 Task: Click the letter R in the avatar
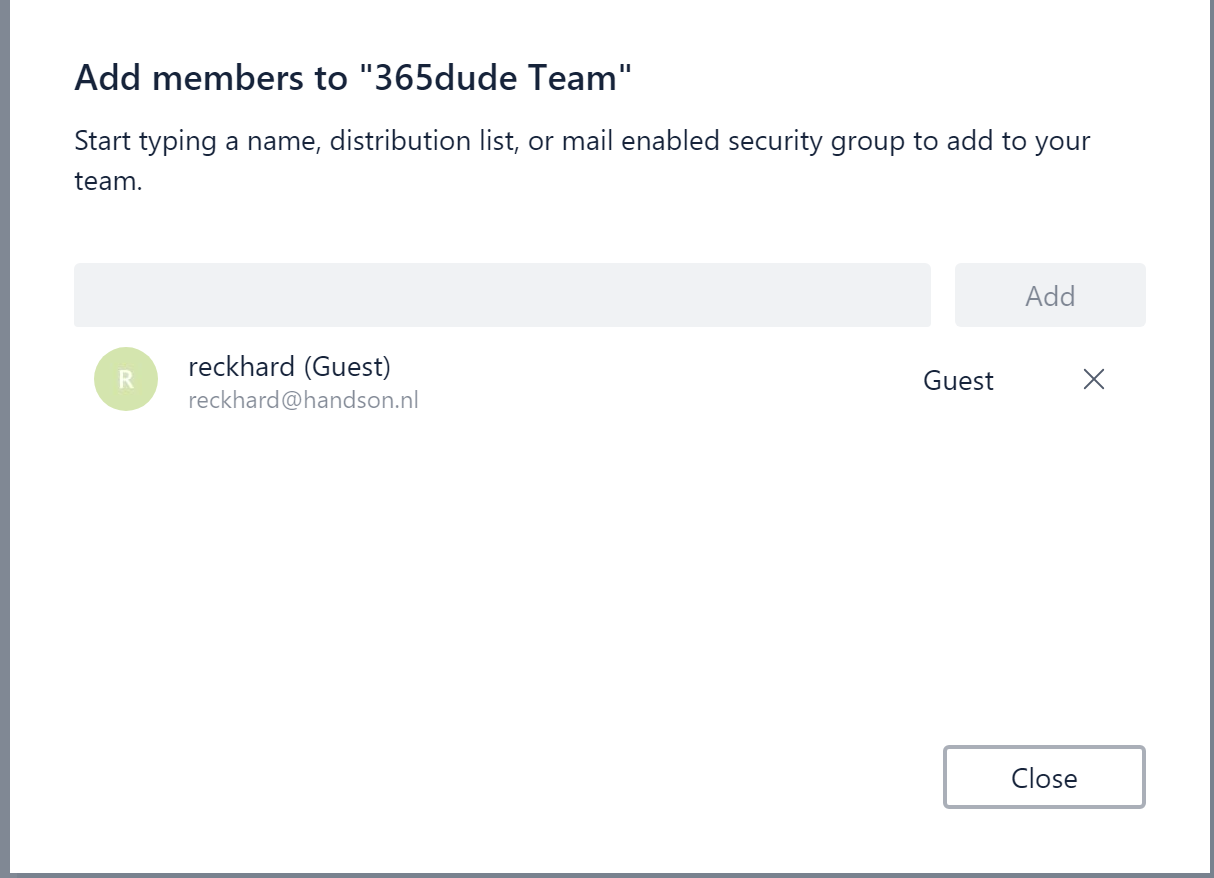click(x=126, y=380)
